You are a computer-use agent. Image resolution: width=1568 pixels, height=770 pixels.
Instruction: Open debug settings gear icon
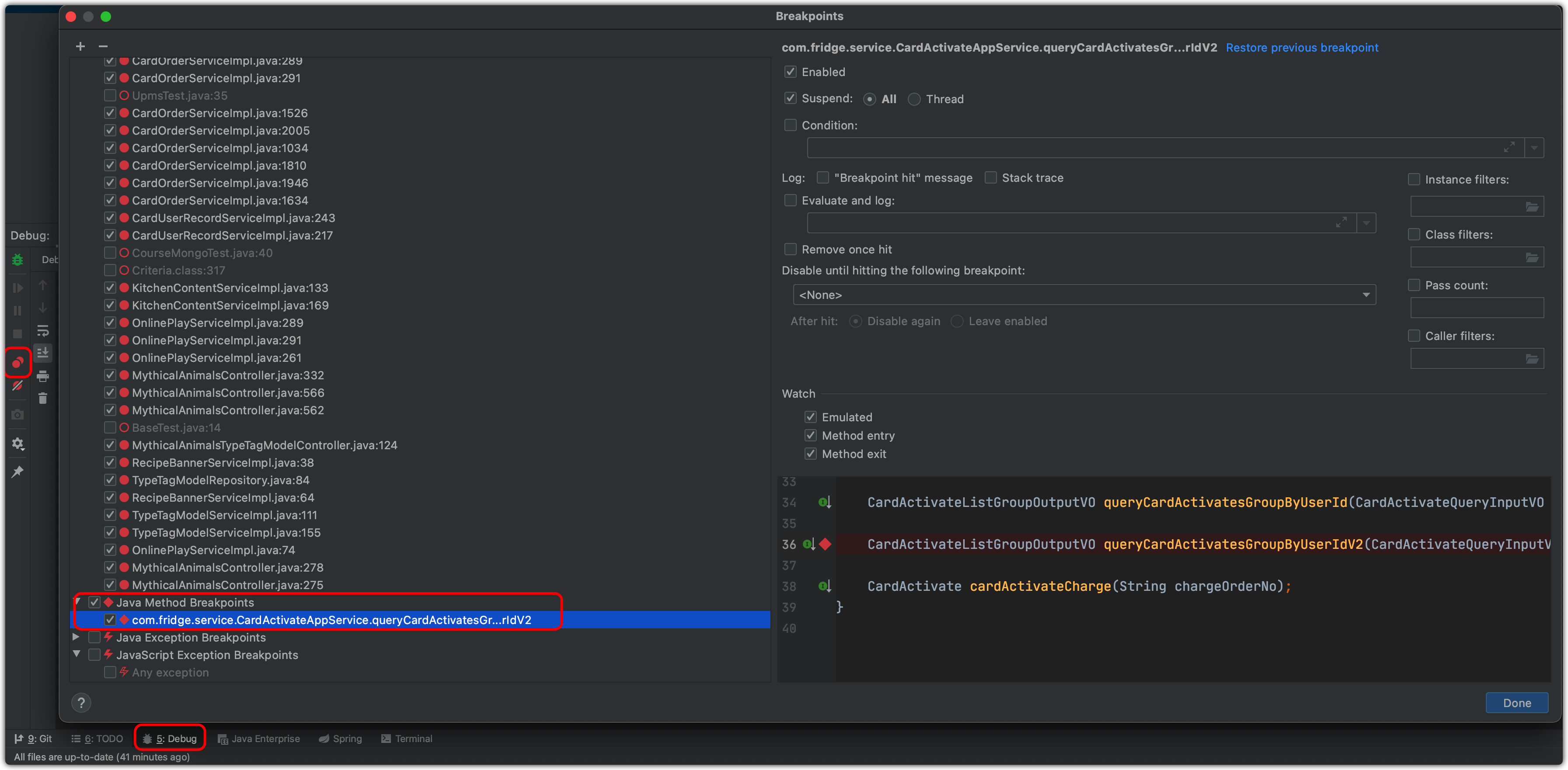[x=17, y=444]
